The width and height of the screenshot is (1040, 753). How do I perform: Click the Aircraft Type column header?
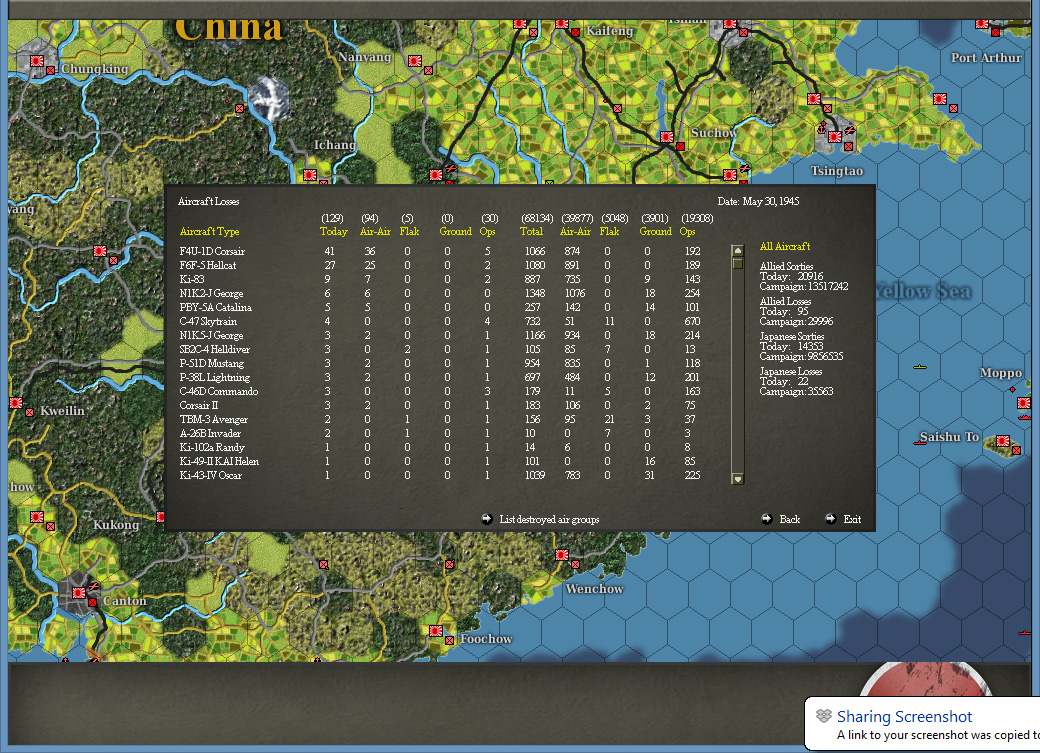click(209, 232)
